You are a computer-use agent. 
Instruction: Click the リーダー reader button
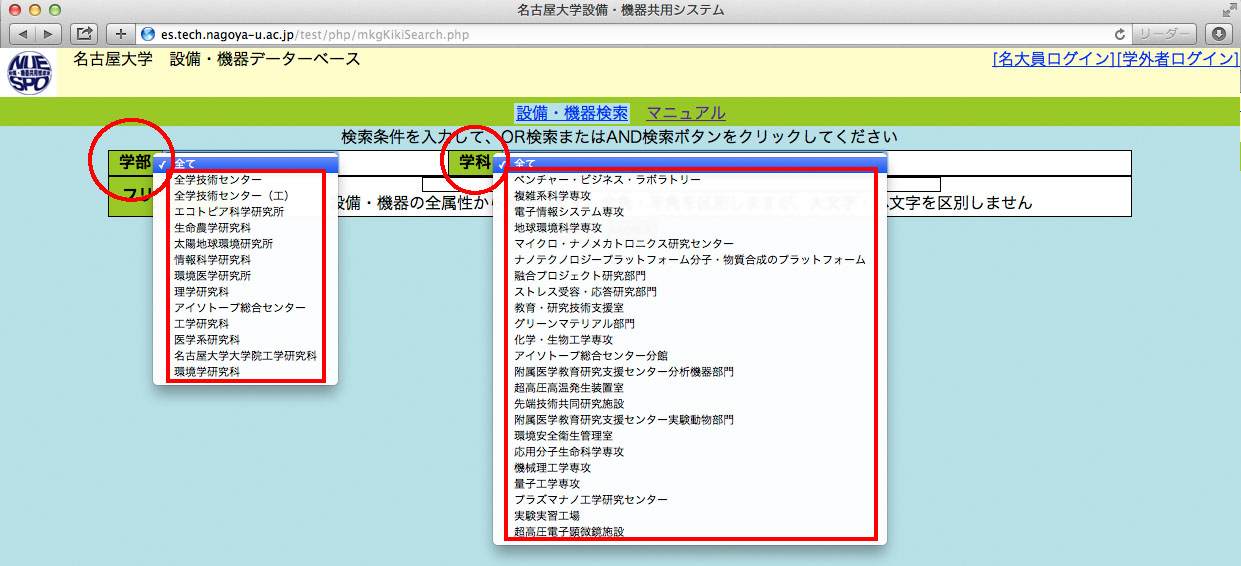pos(1164,34)
